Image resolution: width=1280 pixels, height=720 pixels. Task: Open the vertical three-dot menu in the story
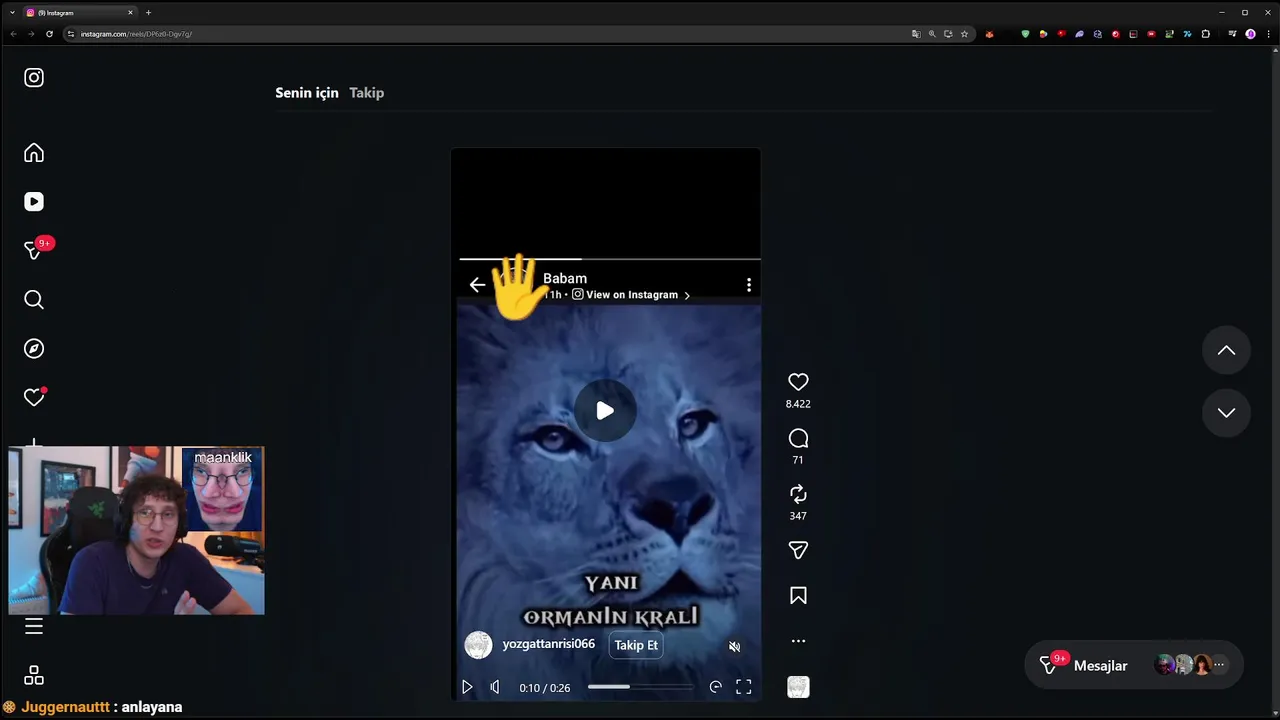(x=749, y=285)
